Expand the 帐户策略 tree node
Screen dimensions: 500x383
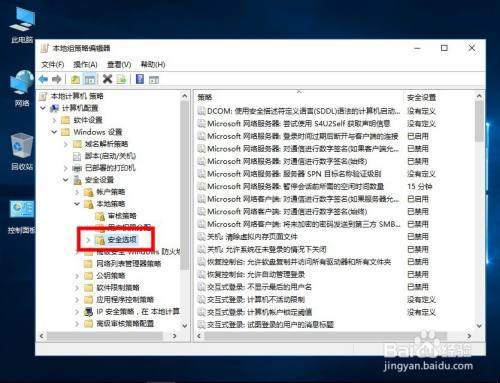point(77,192)
